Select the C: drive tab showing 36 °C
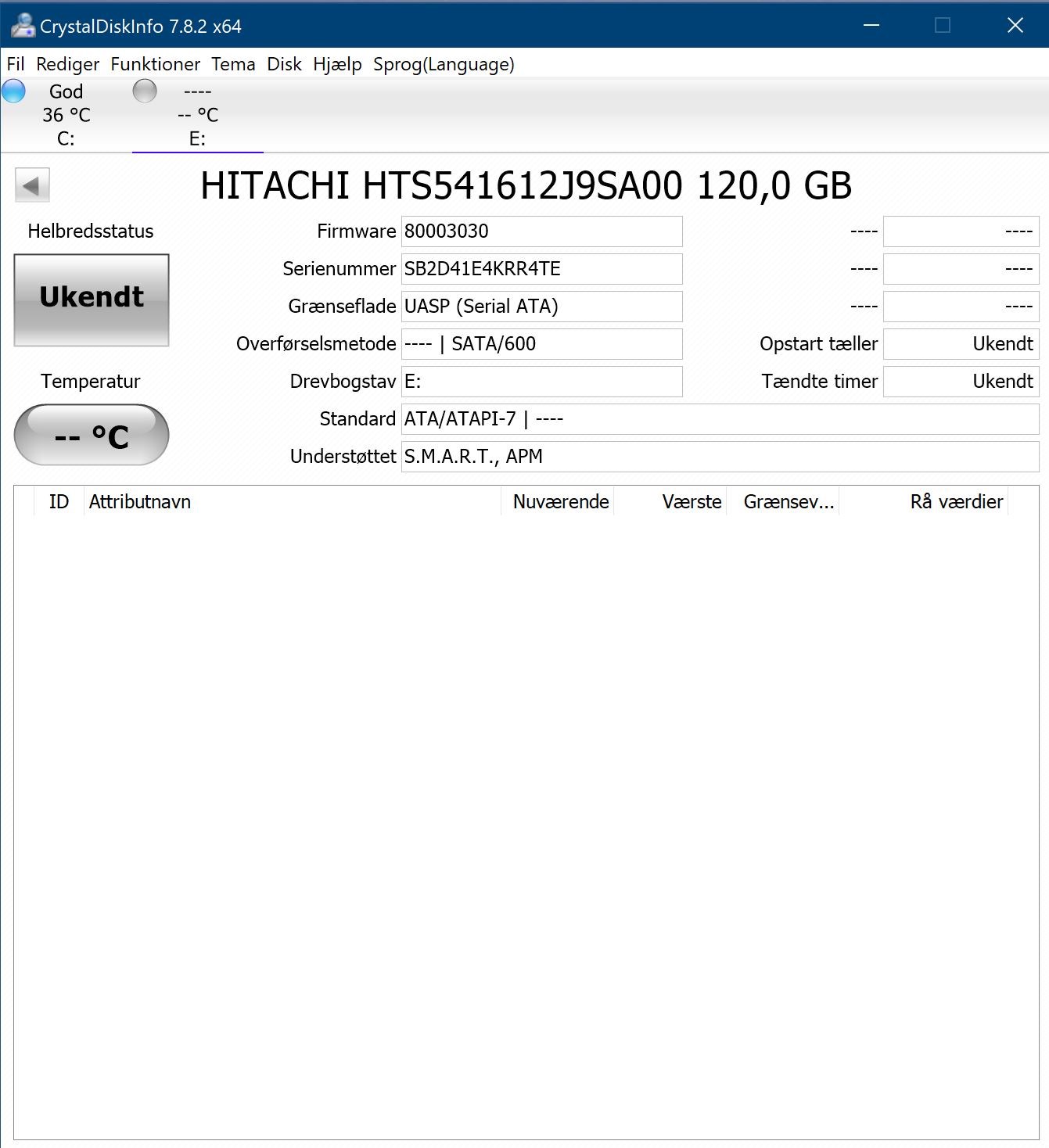Image resolution: width=1049 pixels, height=1148 pixels. coord(66,115)
